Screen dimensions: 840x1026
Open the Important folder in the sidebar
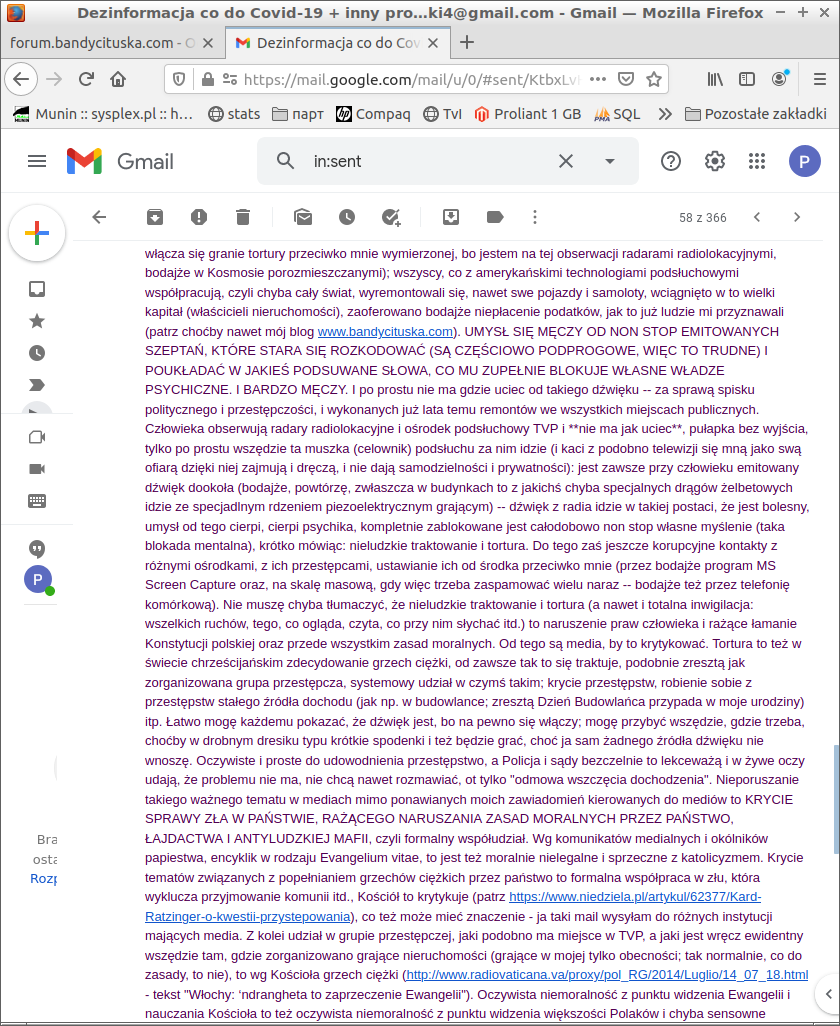[37, 385]
